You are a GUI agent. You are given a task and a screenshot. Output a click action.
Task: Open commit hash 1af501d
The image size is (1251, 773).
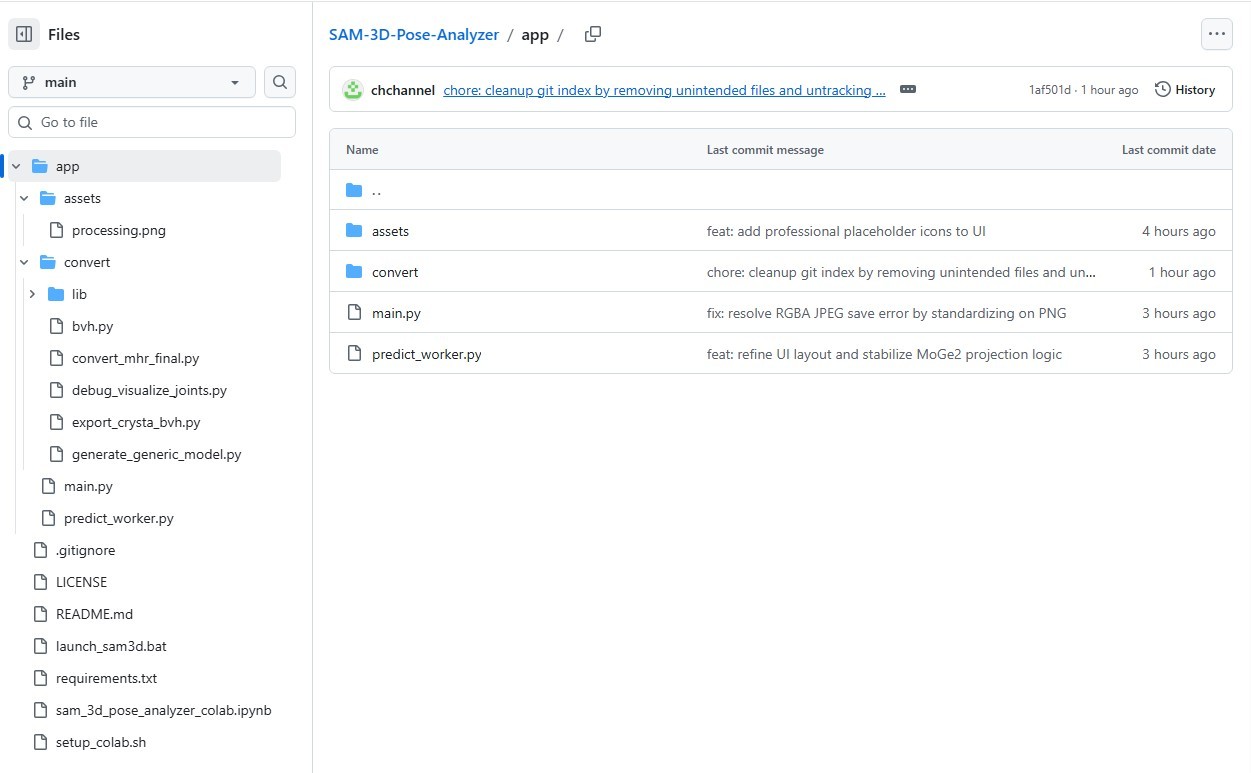click(1051, 90)
